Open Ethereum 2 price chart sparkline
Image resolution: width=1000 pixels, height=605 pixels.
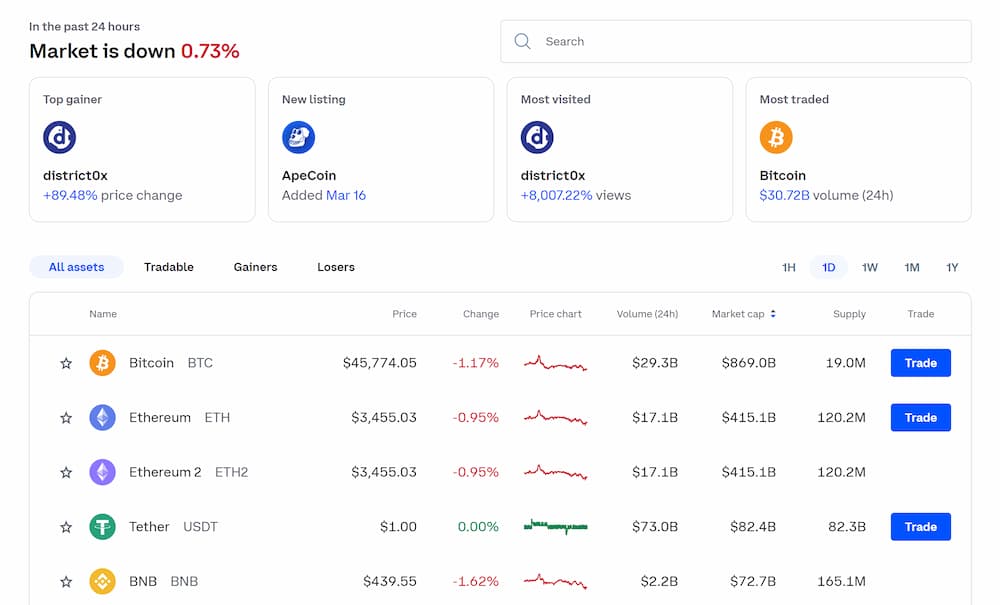point(555,472)
